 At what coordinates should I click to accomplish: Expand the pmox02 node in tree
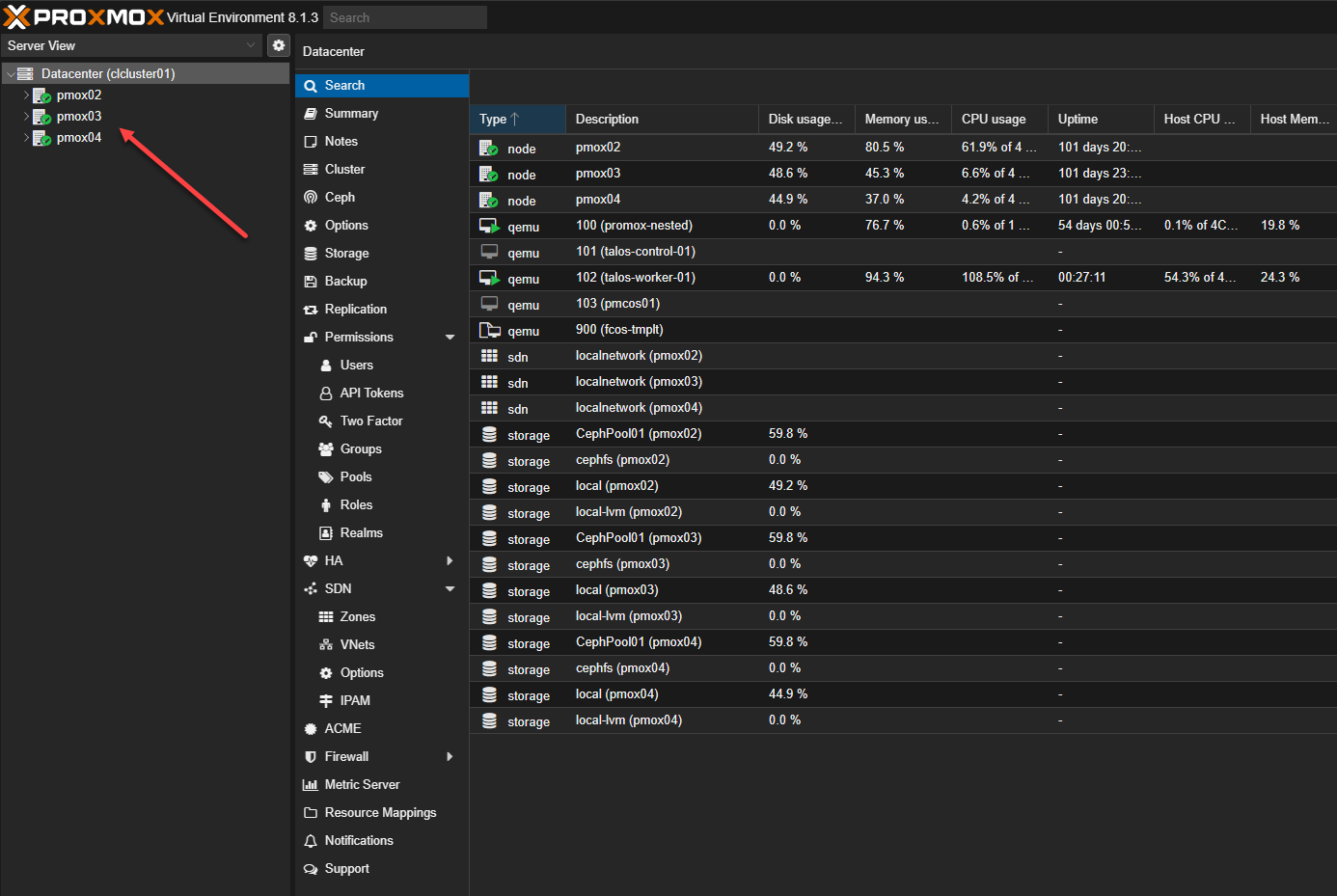click(x=27, y=95)
